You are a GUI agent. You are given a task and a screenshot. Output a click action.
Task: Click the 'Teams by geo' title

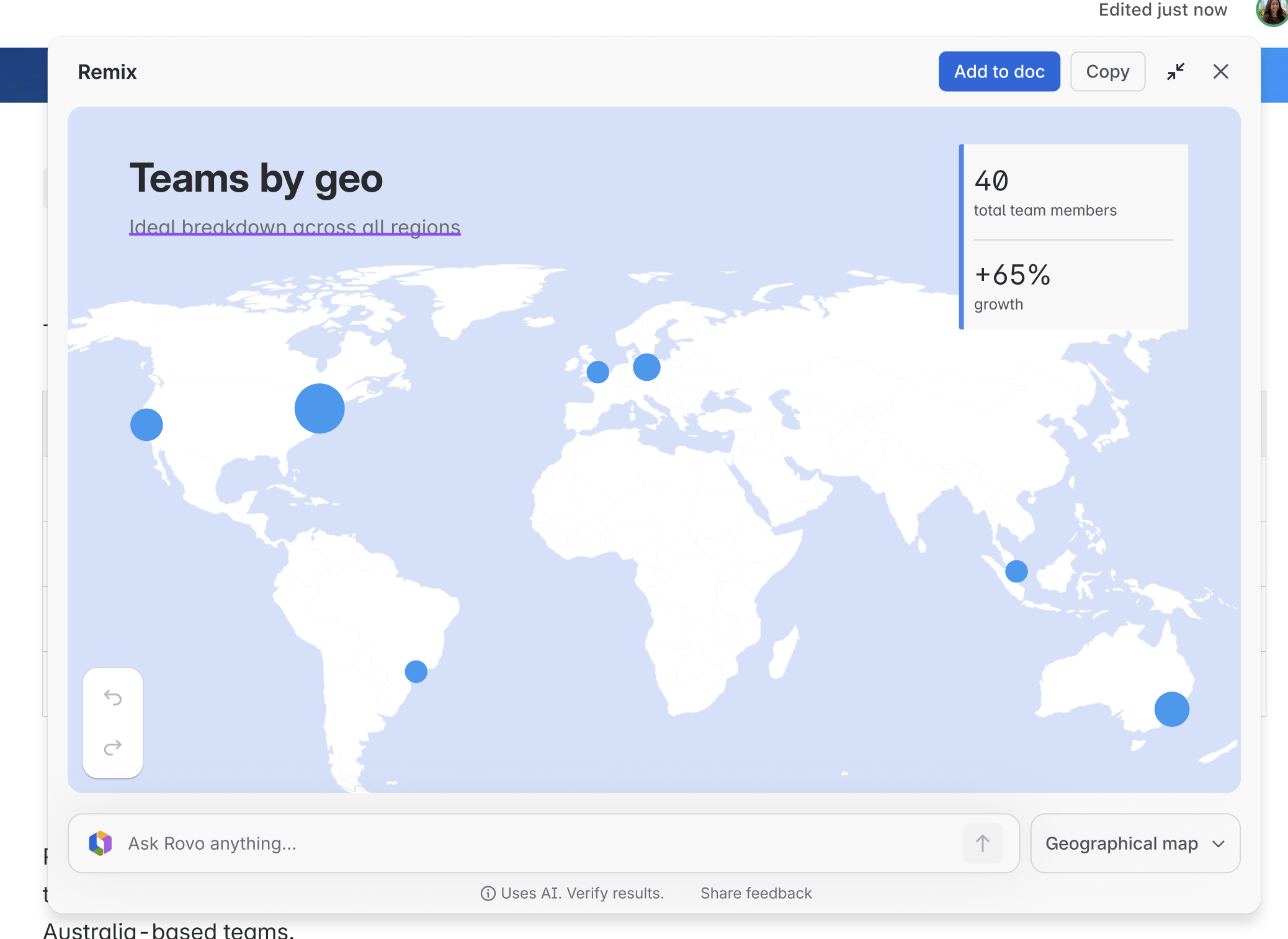256,179
